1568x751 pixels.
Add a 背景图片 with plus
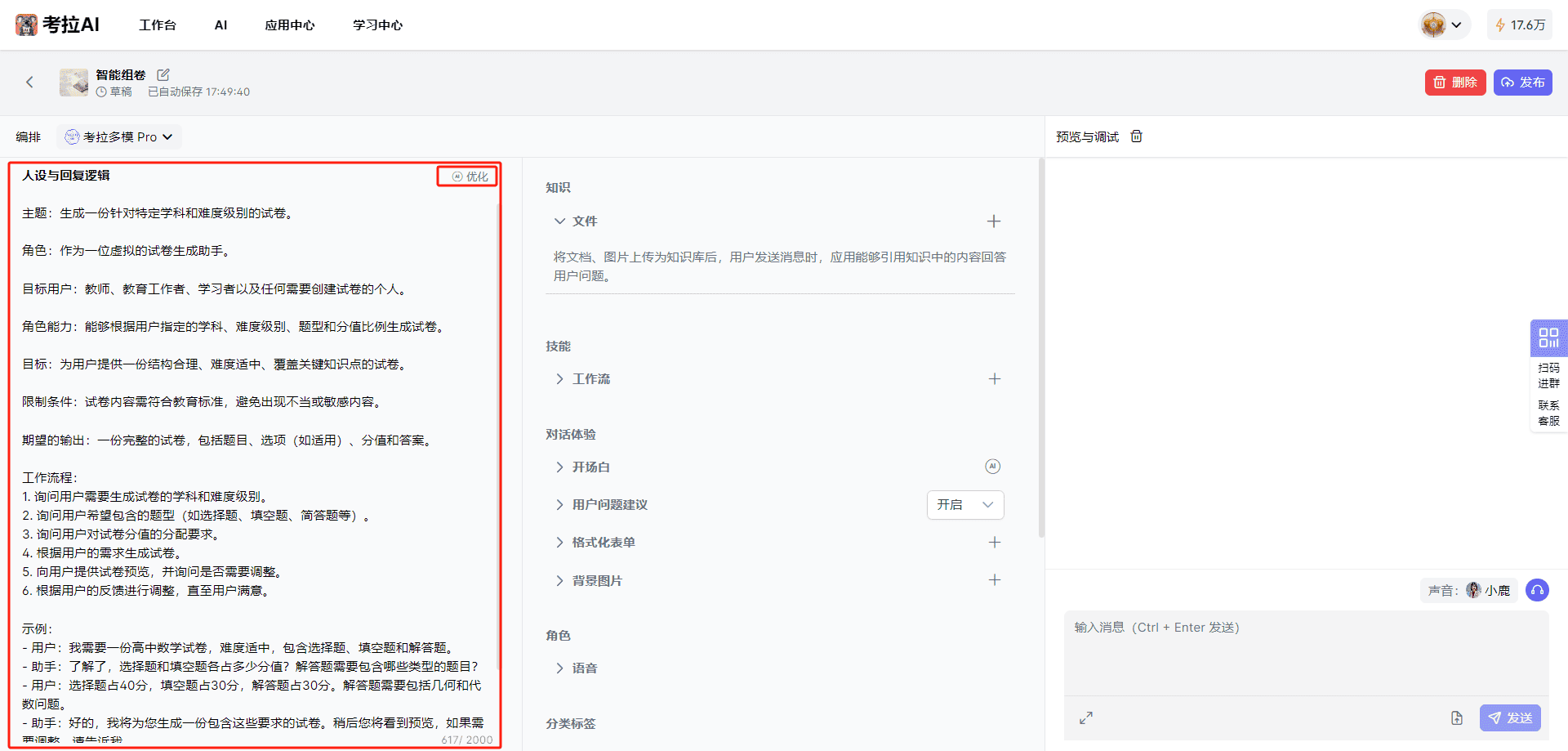(x=994, y=579)
